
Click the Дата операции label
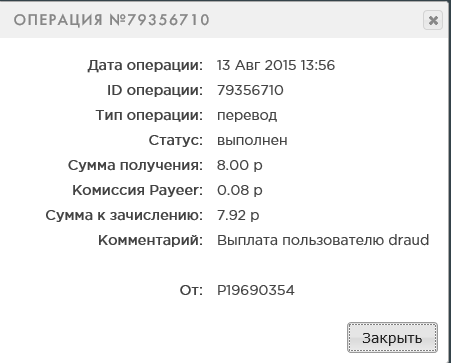click(145, 65)
